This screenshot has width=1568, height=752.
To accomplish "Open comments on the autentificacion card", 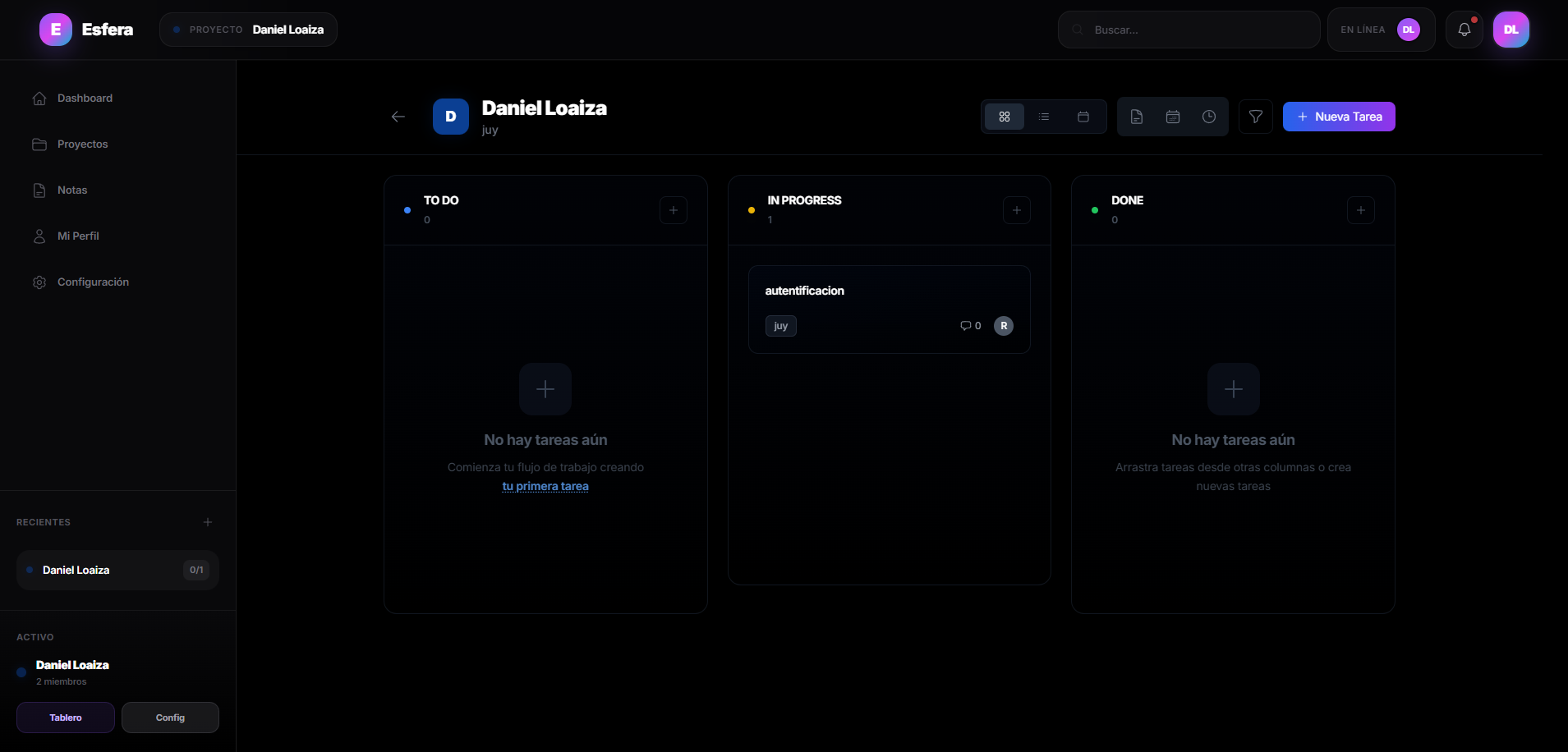I will (969, 326).
